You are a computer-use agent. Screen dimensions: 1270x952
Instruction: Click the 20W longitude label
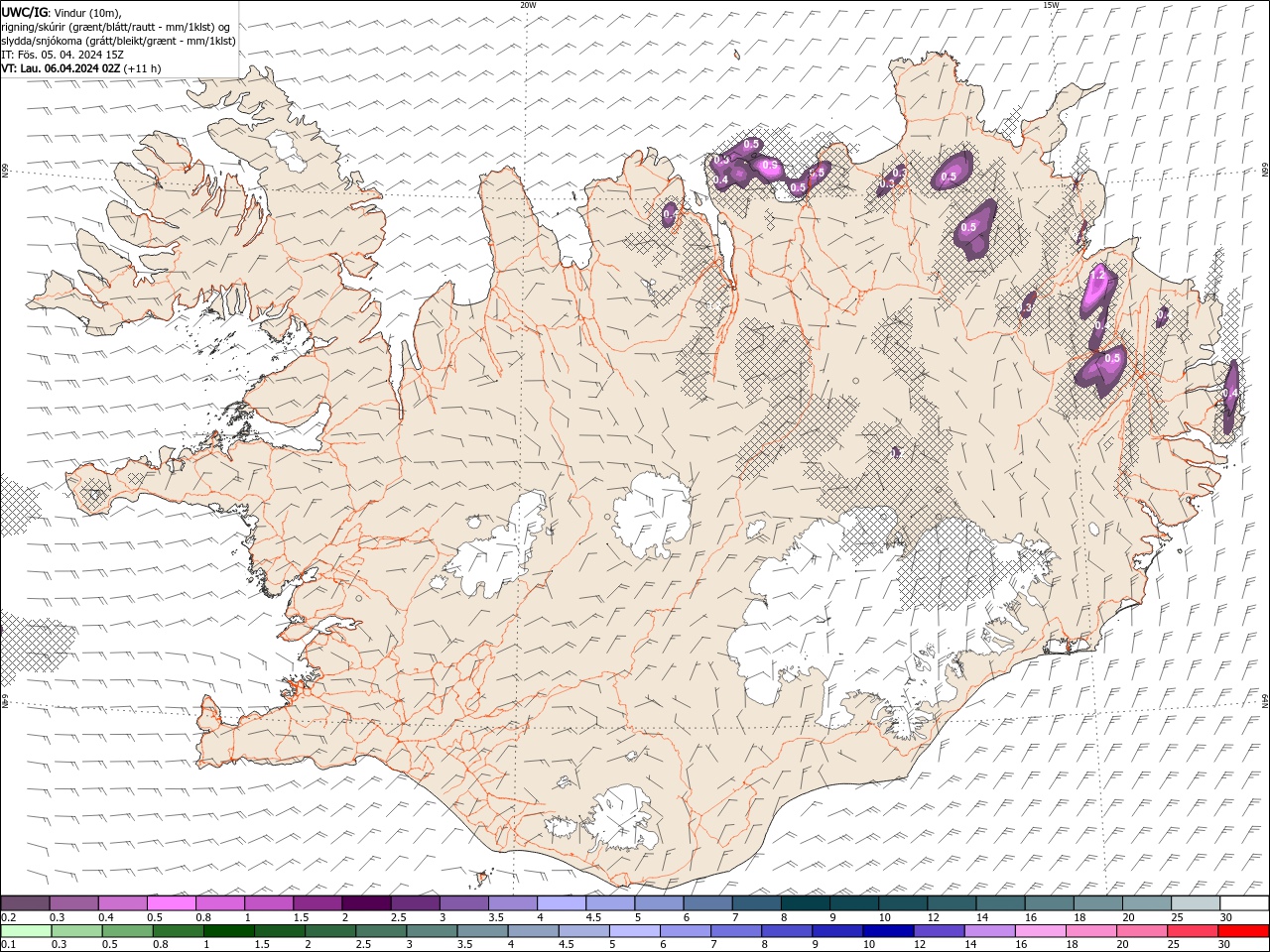click(528, 5)
